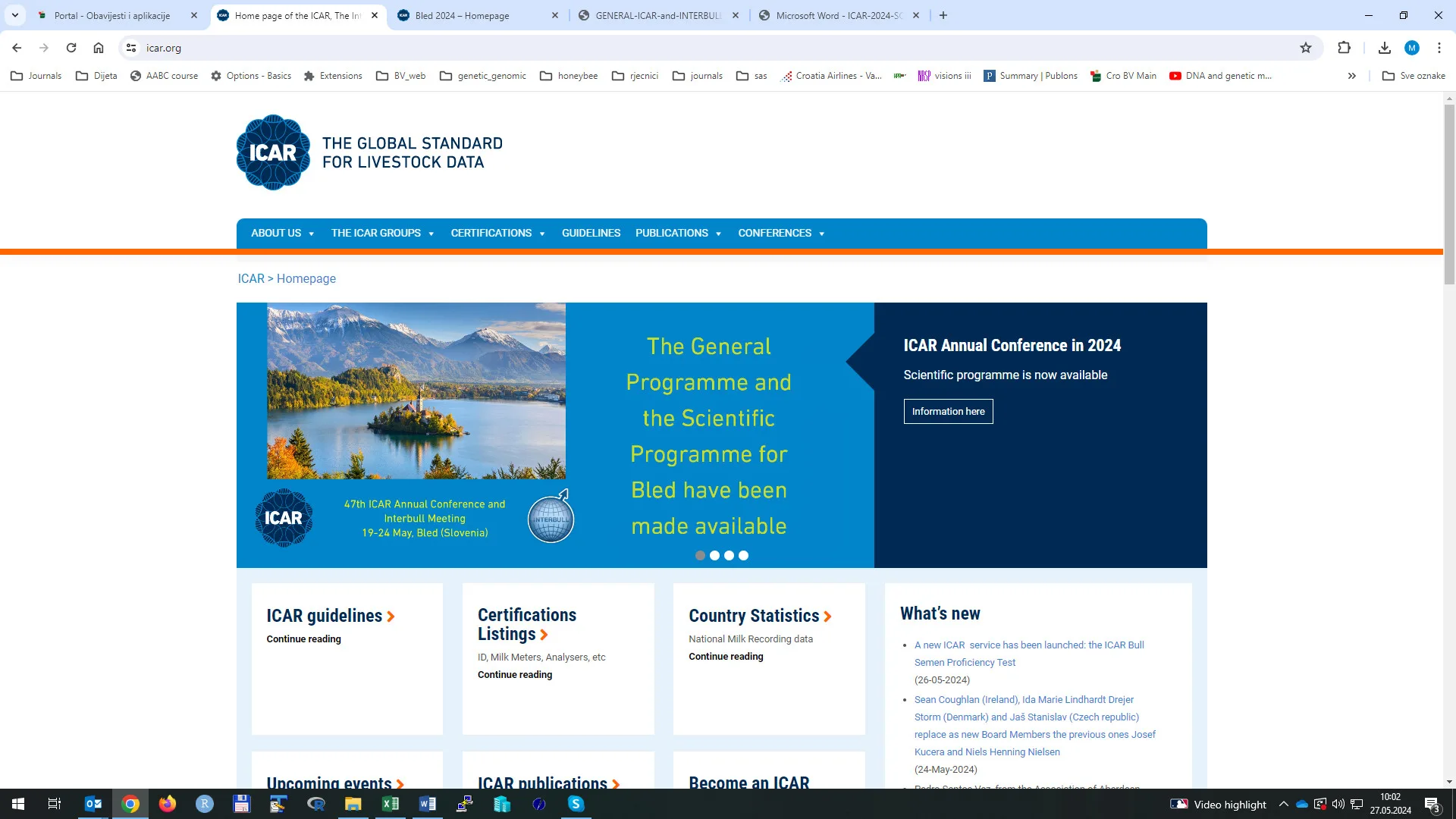The width and height of the screenshot is (1456, 819).
Task: Open the new Board Members news link
Action: [x=1034, y=726]
